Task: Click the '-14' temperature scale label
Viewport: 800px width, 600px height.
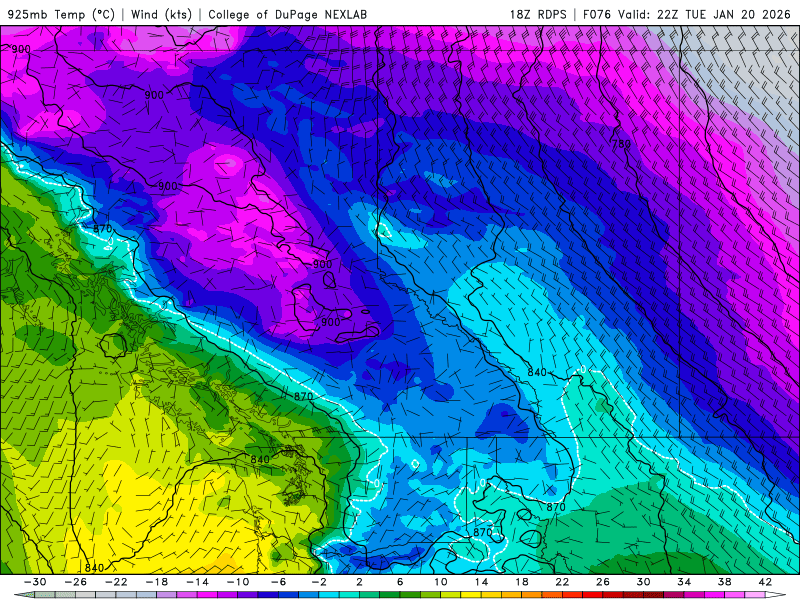Action: click(x=197, y=582)
